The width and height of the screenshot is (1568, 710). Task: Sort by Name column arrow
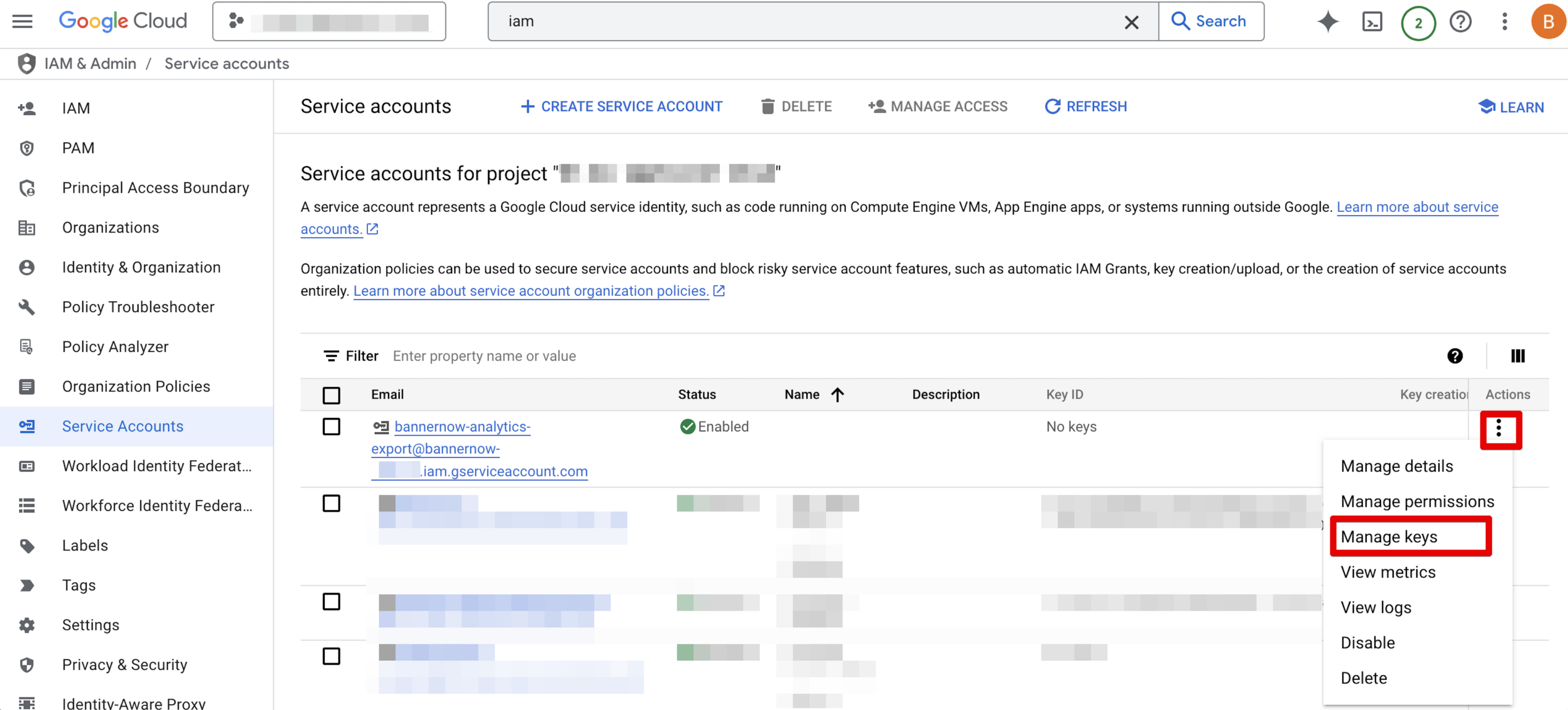coord(838,395)
